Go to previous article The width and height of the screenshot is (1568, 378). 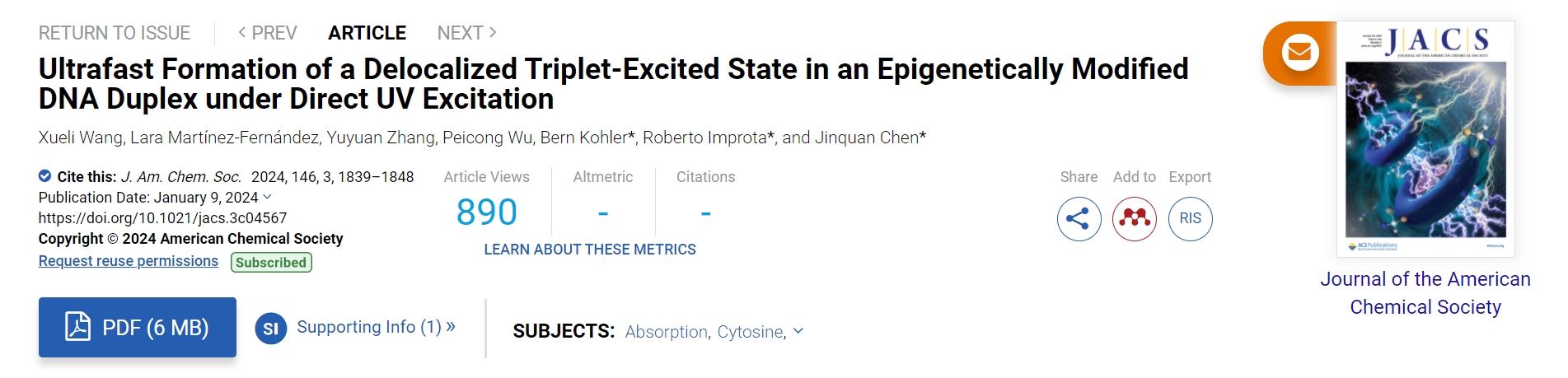pyautogui.click(x=267, y=33)
